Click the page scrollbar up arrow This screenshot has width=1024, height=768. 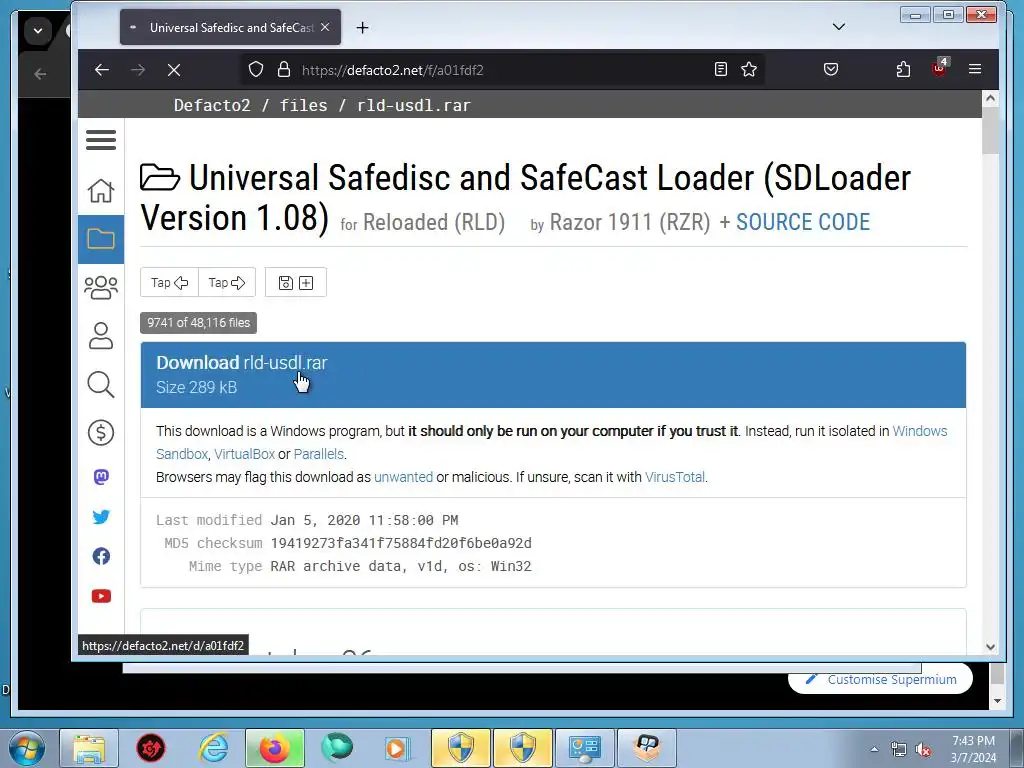click(x=990, y=98)
